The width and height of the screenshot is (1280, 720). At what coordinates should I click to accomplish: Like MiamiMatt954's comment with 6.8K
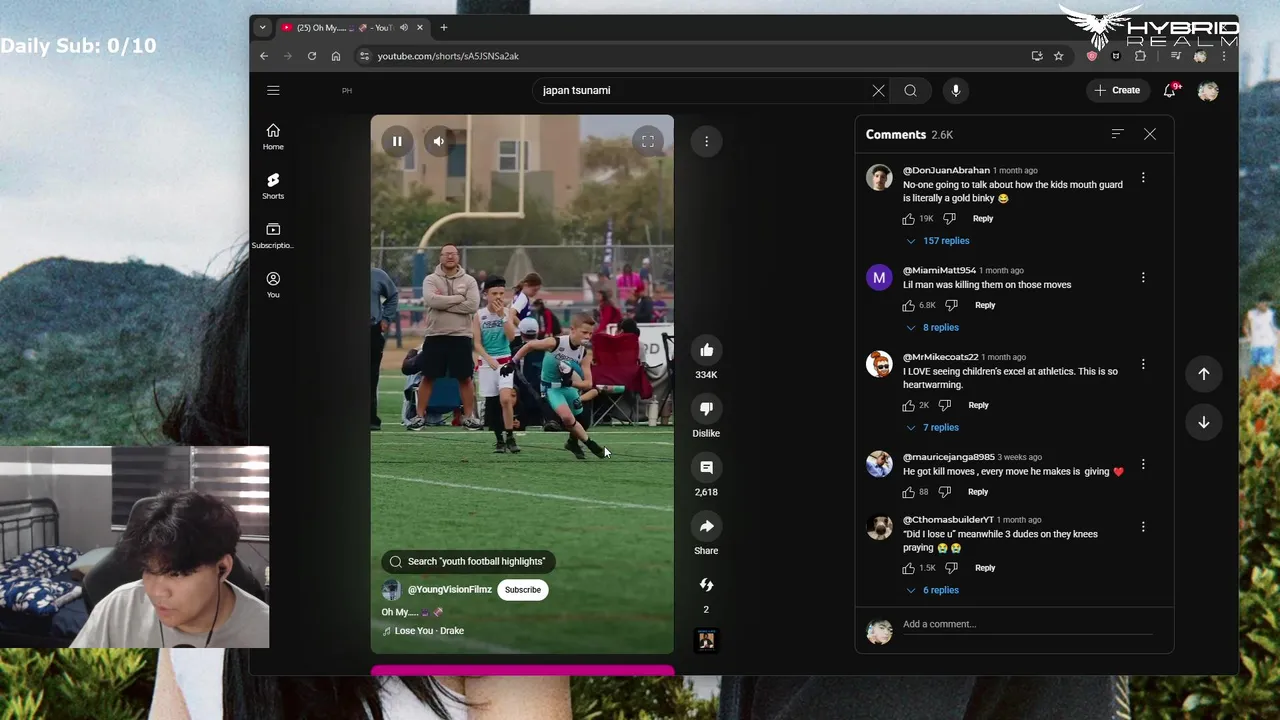[909, 306]
